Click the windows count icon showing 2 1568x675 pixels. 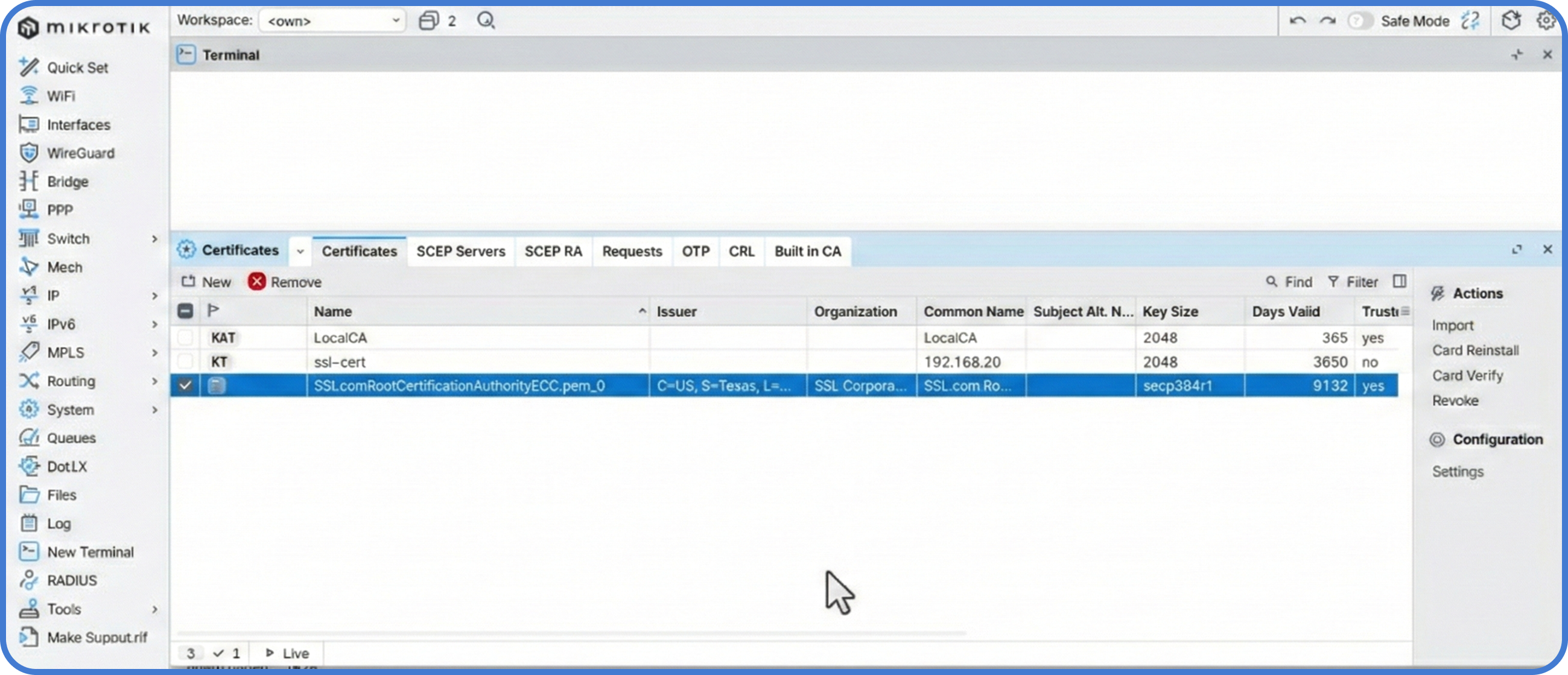point(429,21)
